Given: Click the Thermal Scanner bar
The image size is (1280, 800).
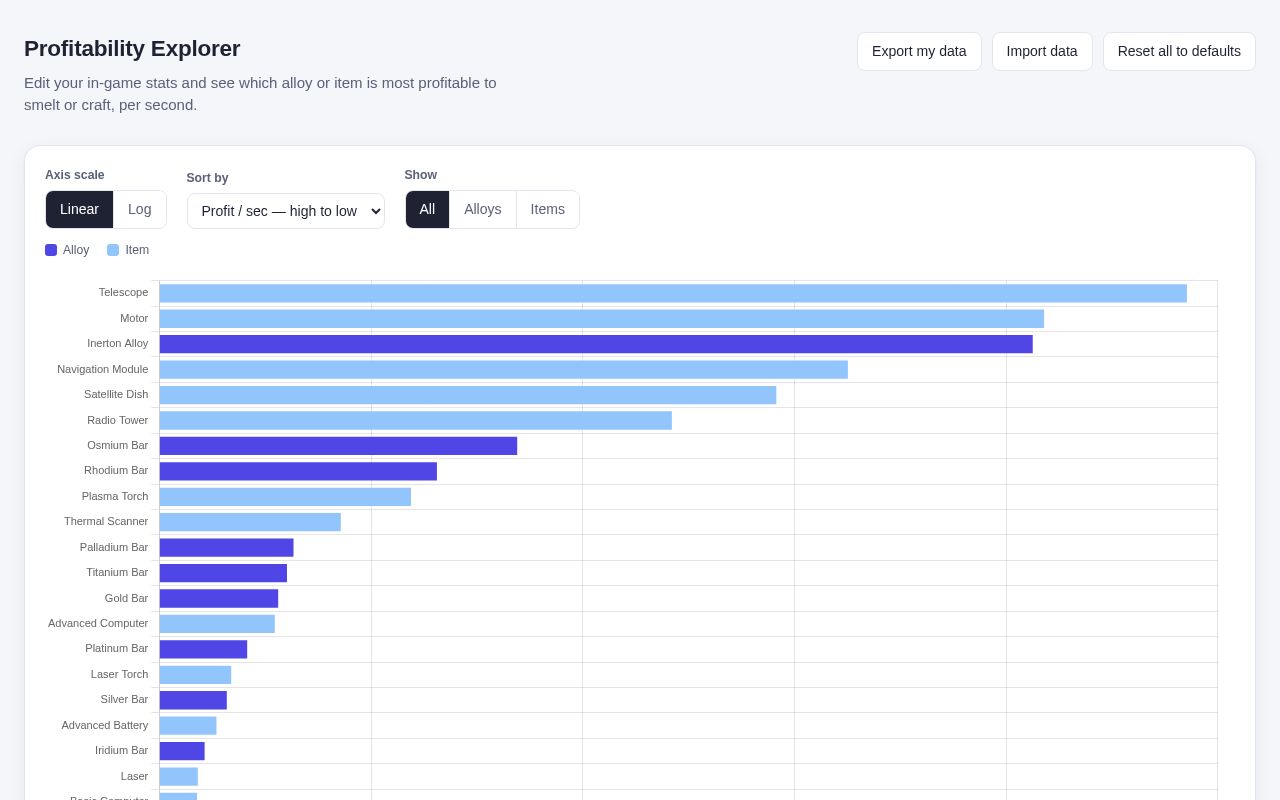Looking at the screenshot, I should (250, 522).
